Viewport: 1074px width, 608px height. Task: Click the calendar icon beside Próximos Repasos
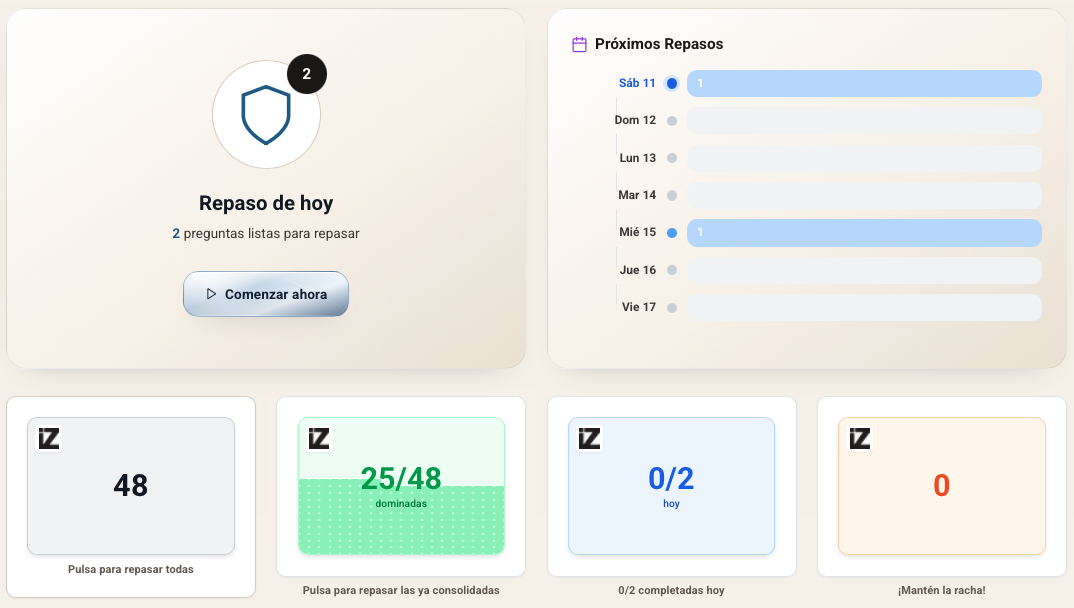coord(578,44)
